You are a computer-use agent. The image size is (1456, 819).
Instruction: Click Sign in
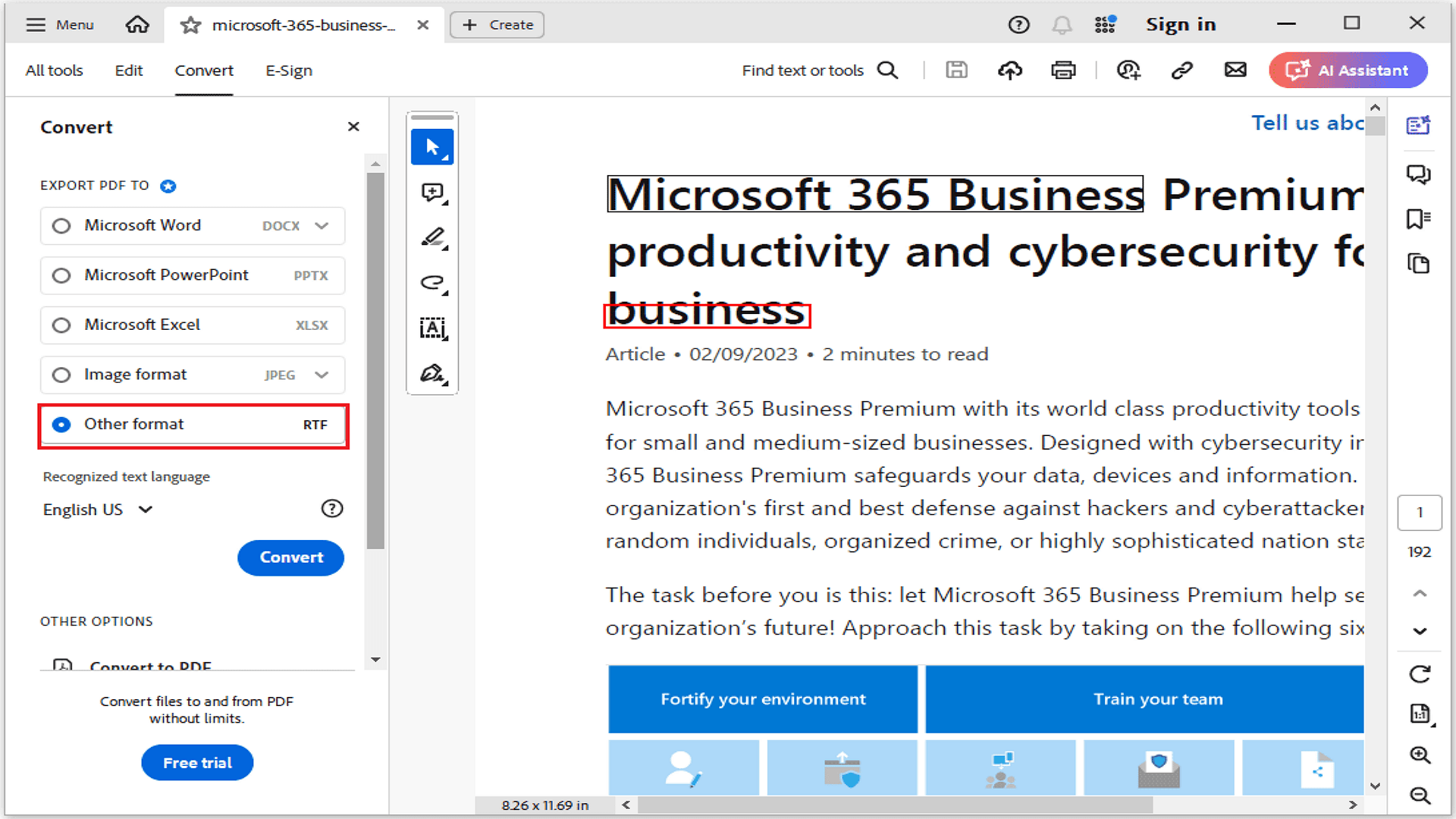pos(1181,25)
